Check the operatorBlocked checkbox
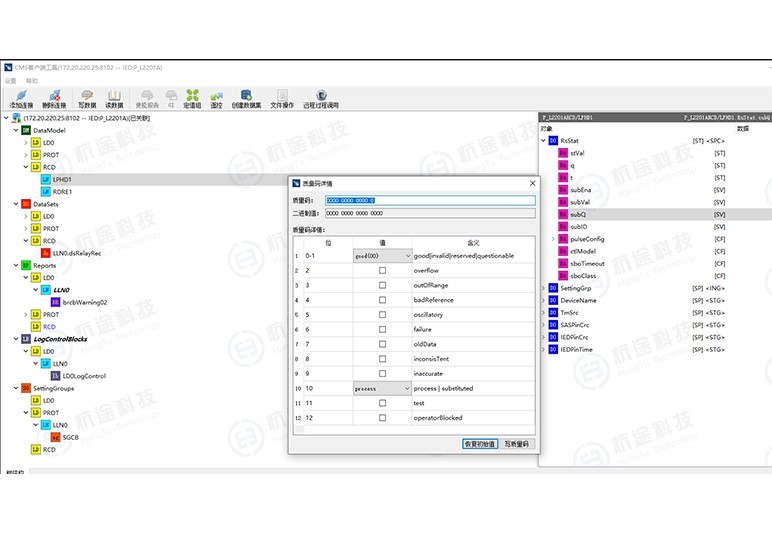The height and width of the screenshot is (534, 772). coord(382,417)
